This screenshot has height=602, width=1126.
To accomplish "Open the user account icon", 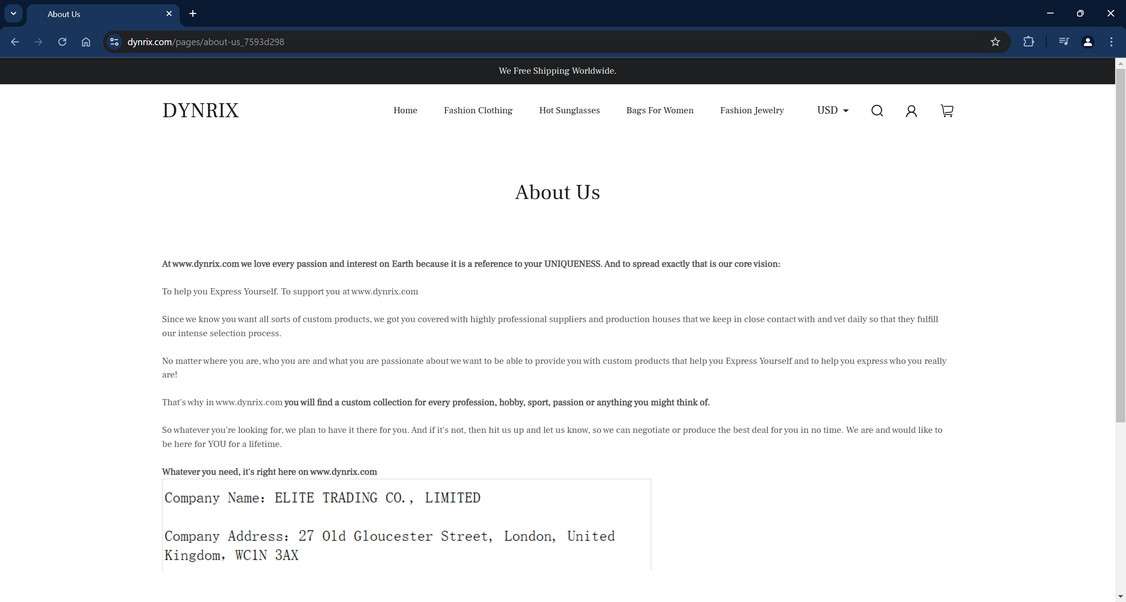I will pos(911,111).
